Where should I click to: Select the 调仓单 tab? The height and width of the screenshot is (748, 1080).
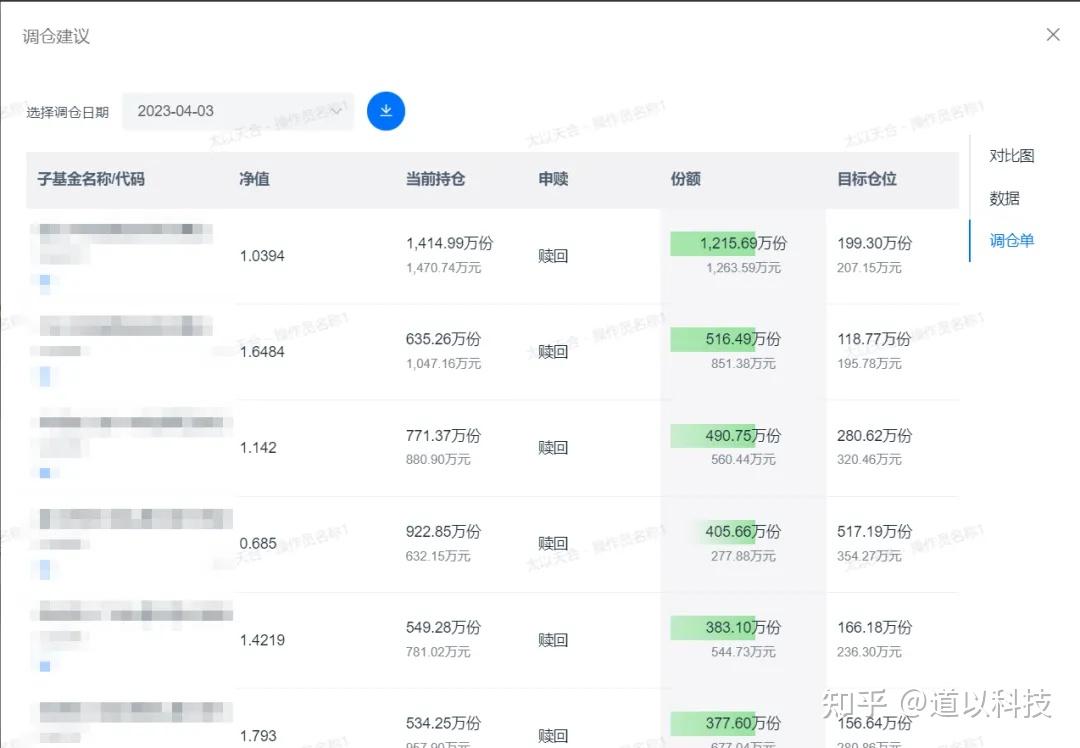(x=1011, y=240)
